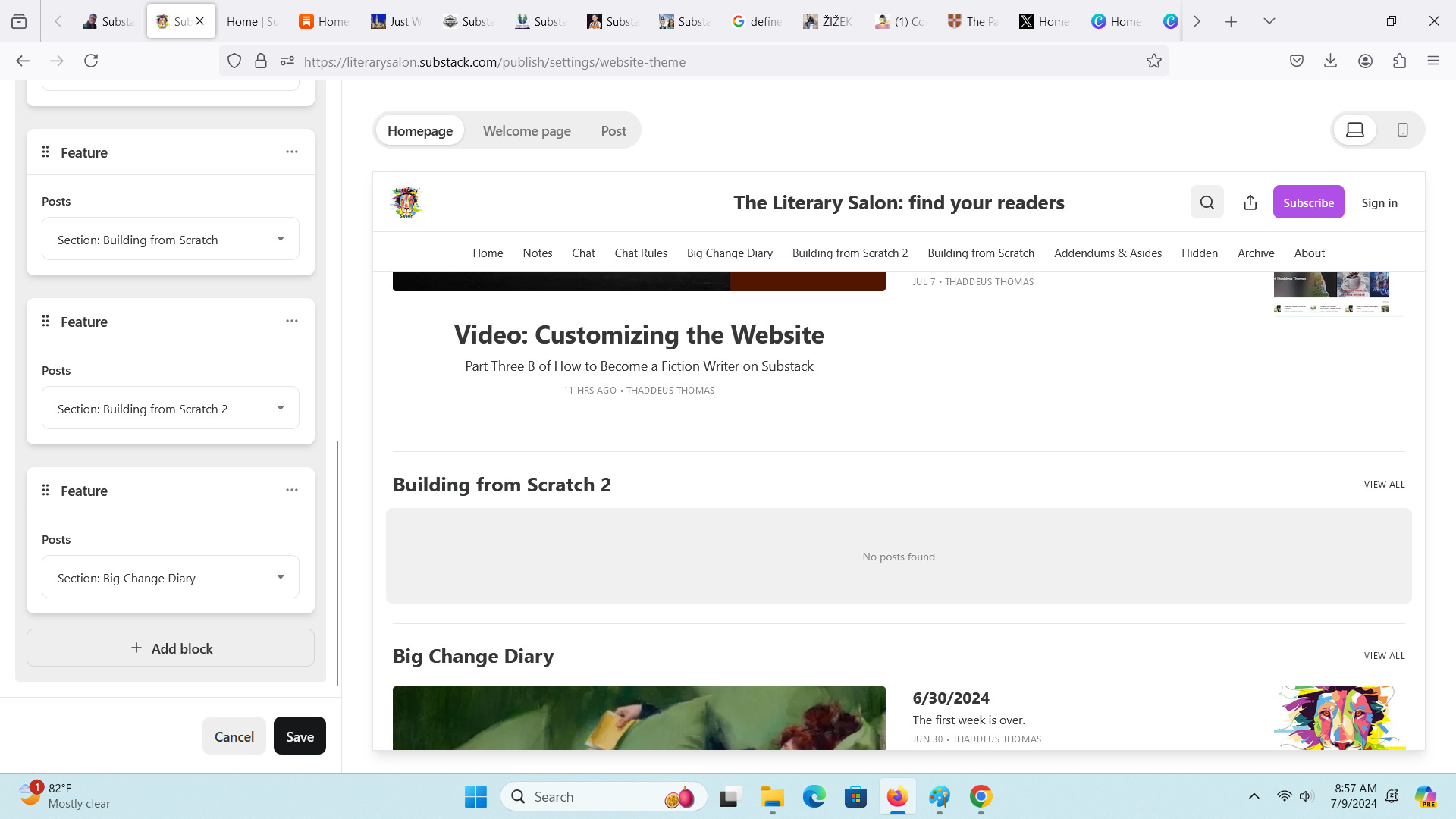Click the Add block button

point(171,648)
